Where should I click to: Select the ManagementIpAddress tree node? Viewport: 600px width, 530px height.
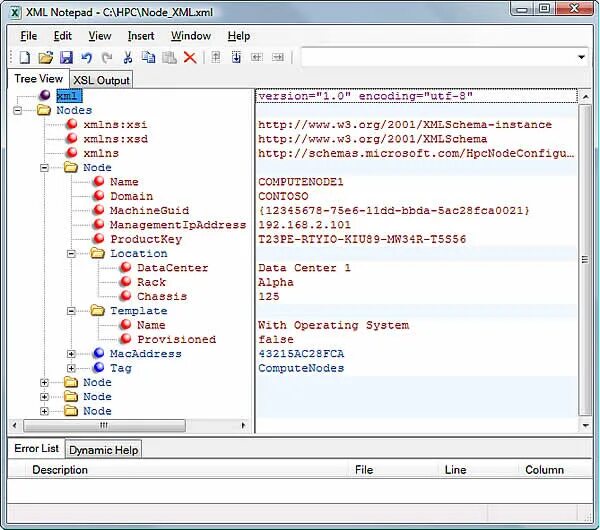pos(178,225)
